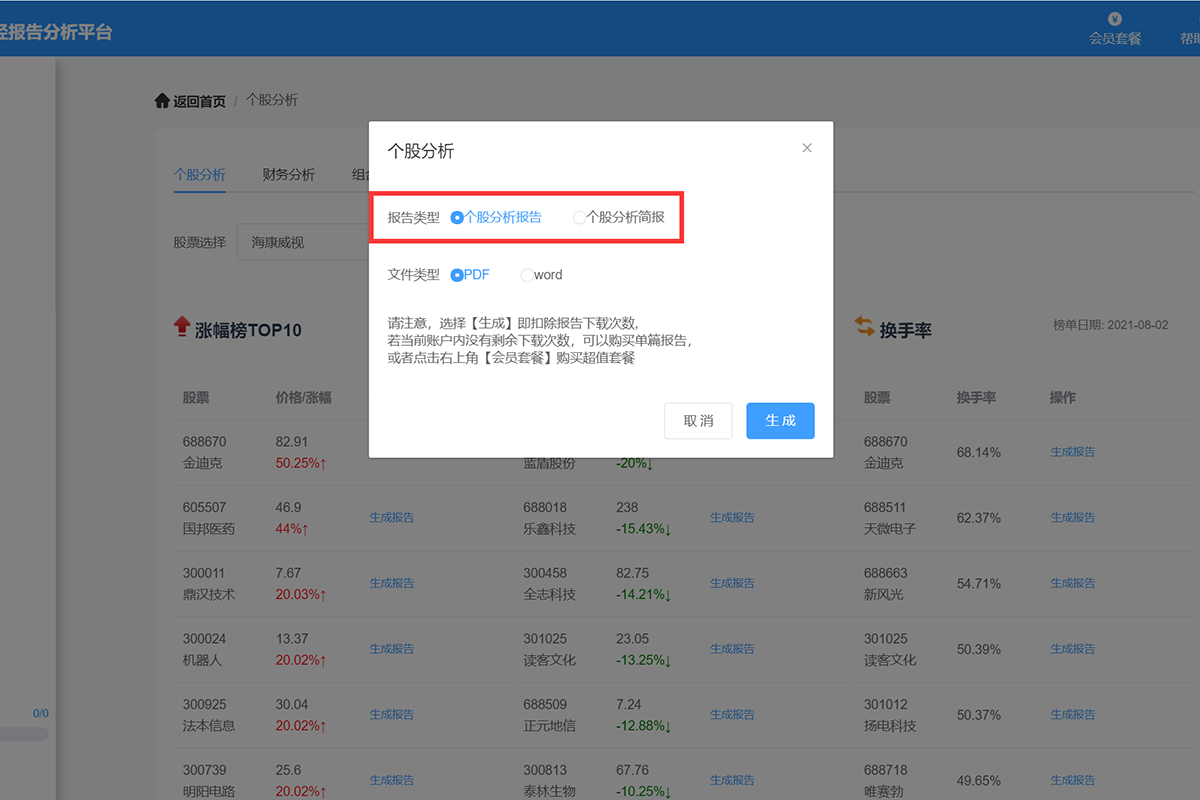1200x800 pixels.
Task: Switch to the 个股分析 tab
Action: point(199,175)
